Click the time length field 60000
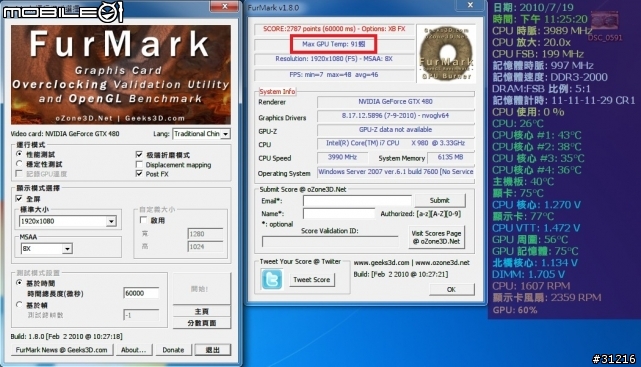The width and height of the screenshot is (641, 367). point(141,293)
